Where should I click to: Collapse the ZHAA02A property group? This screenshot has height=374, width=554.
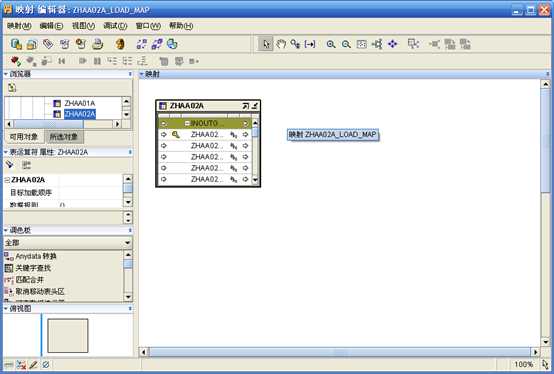tap(7, 180)
